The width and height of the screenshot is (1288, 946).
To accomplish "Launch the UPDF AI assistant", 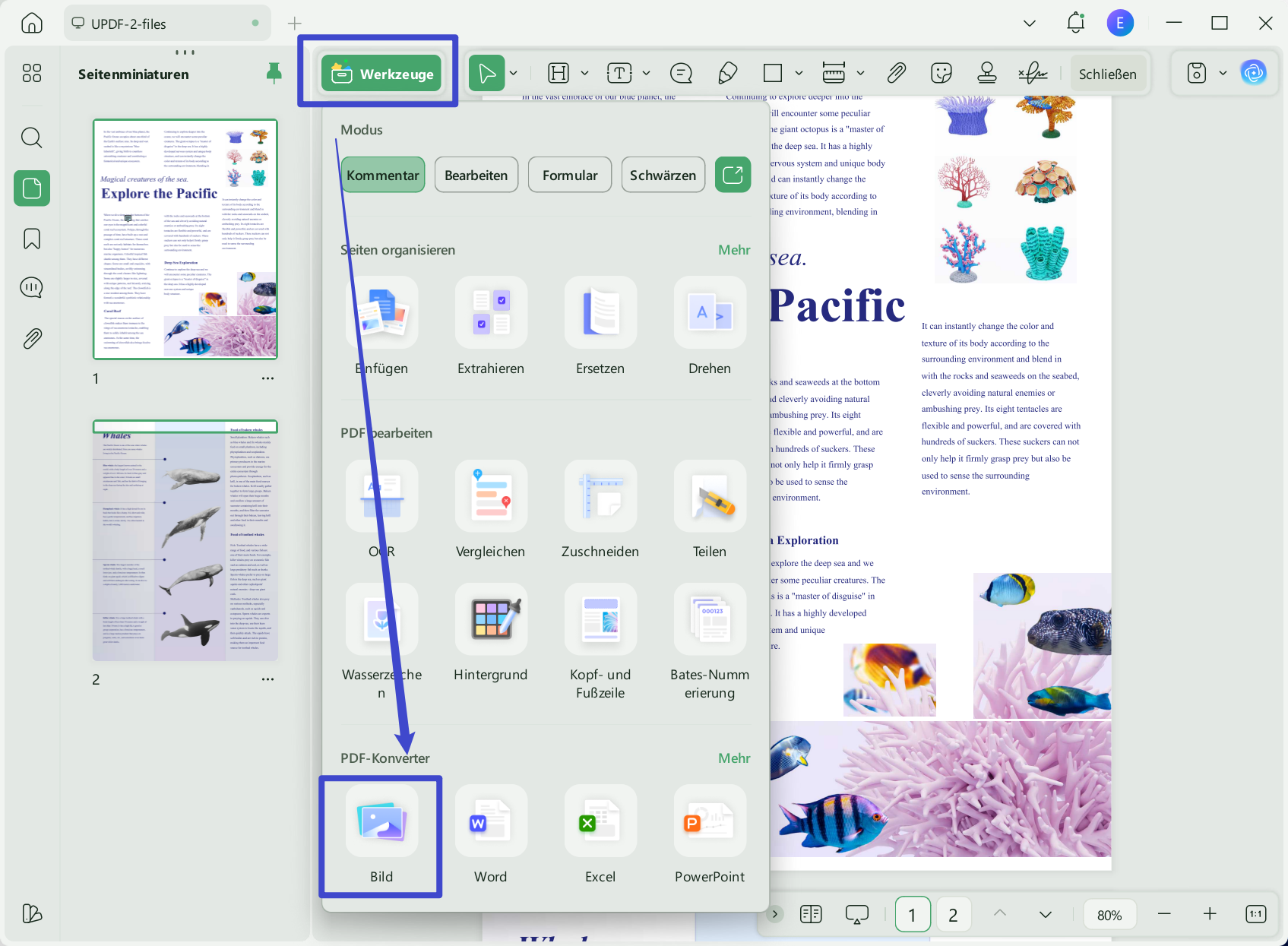I will 1253,73.
